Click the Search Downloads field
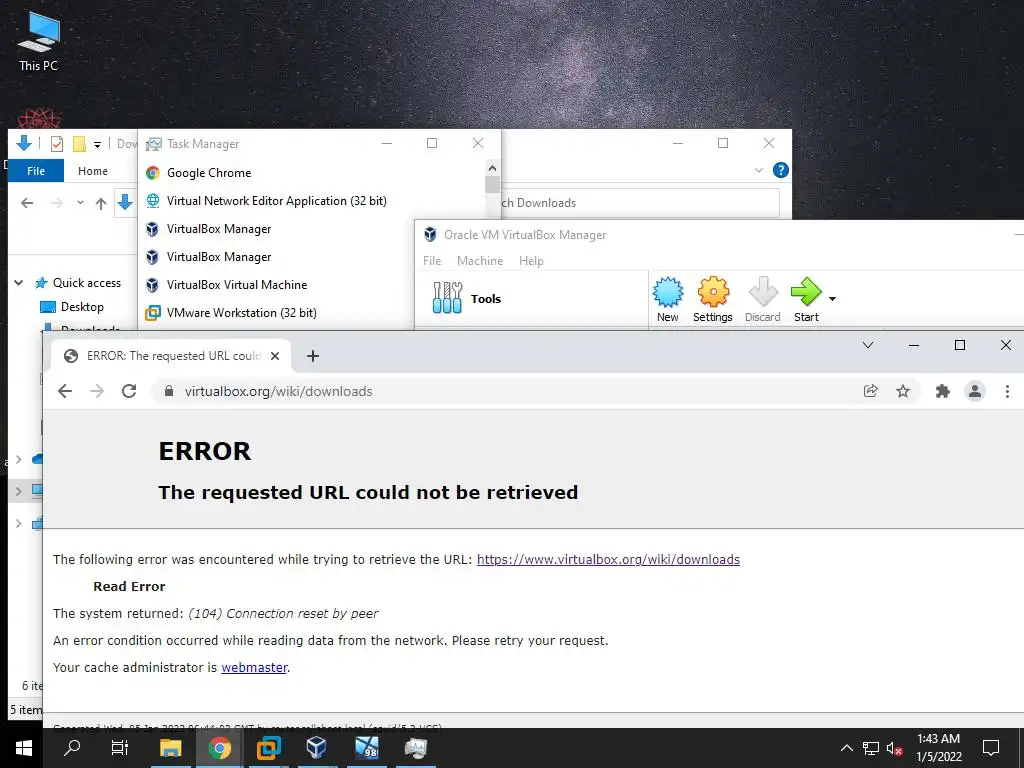1024x768 pixels. (x=639, y=202)
